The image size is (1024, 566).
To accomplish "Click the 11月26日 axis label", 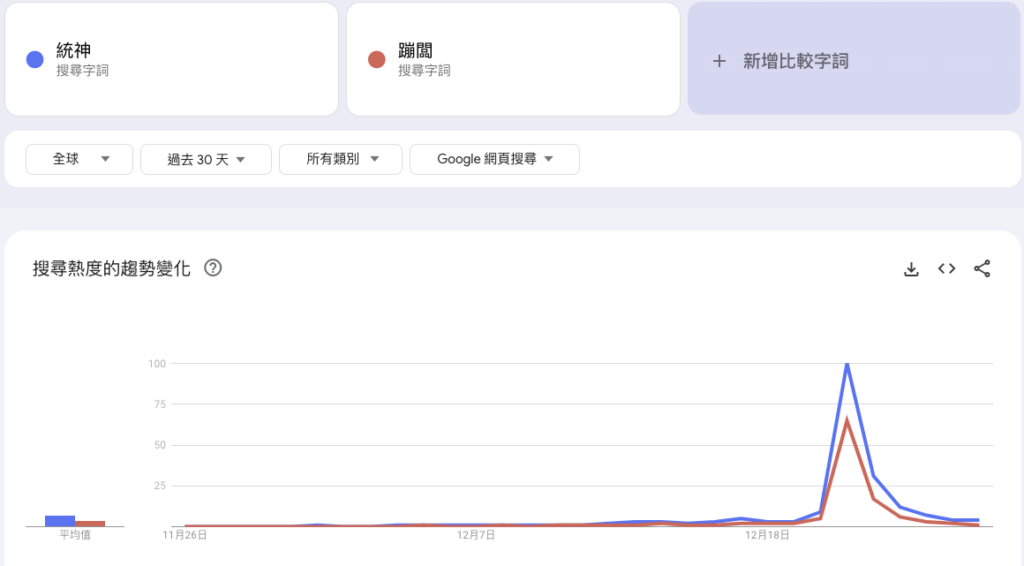I will [x=185, y=535].
